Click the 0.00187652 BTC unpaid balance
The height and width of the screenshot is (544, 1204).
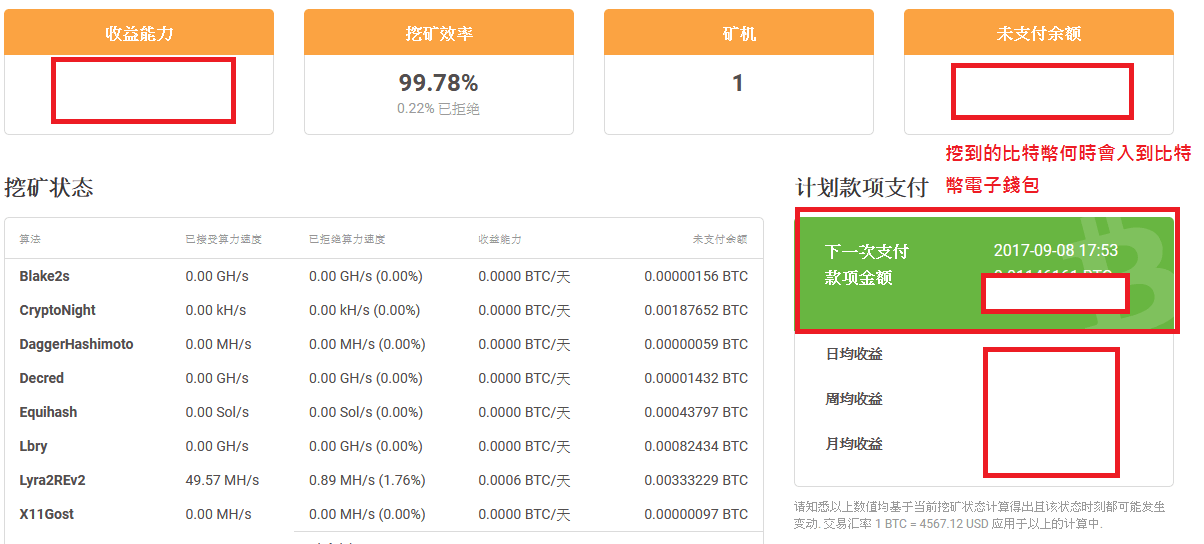[x=696, y=310]
